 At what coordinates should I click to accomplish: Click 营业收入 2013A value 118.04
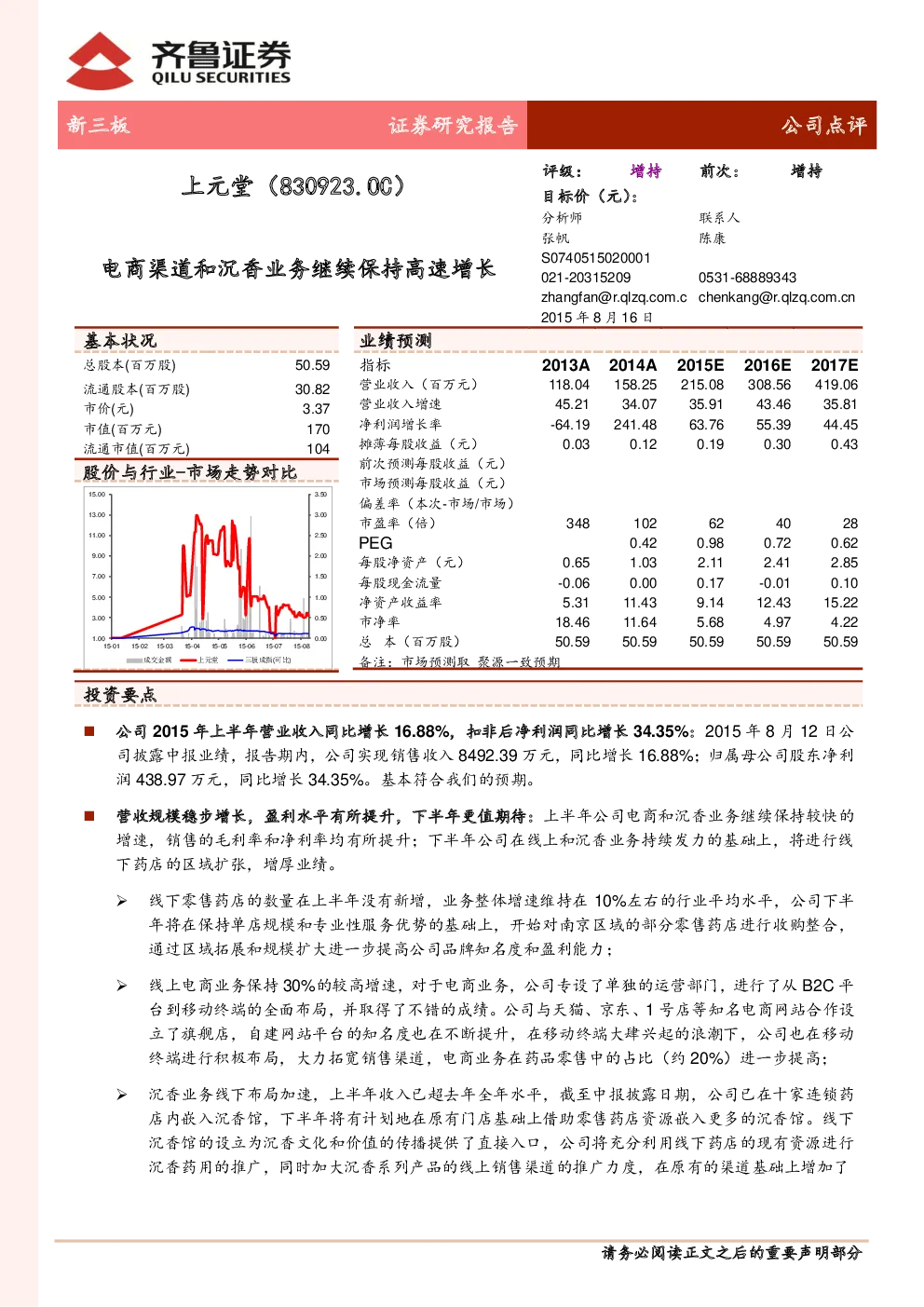pos(569,385)
